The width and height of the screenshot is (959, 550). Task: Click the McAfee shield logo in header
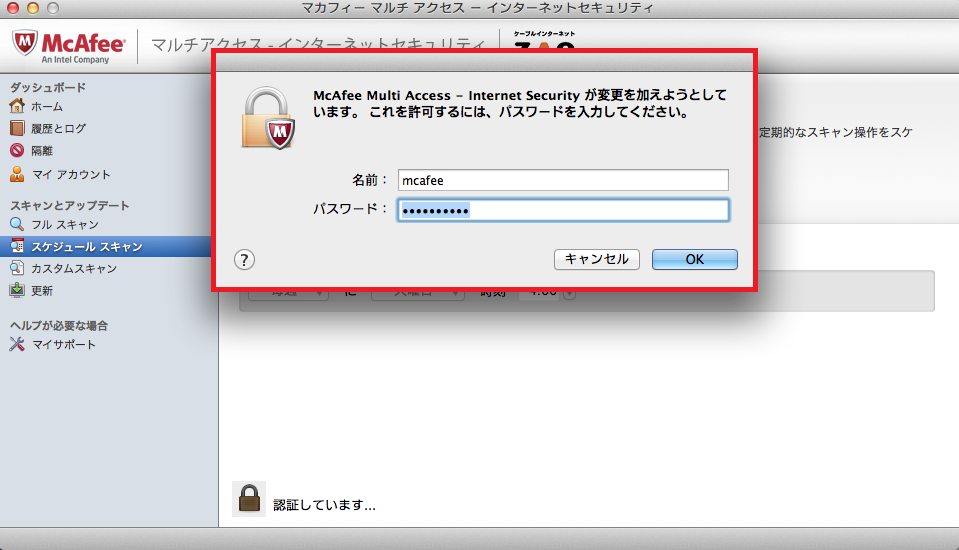click(x=25, y=43)
